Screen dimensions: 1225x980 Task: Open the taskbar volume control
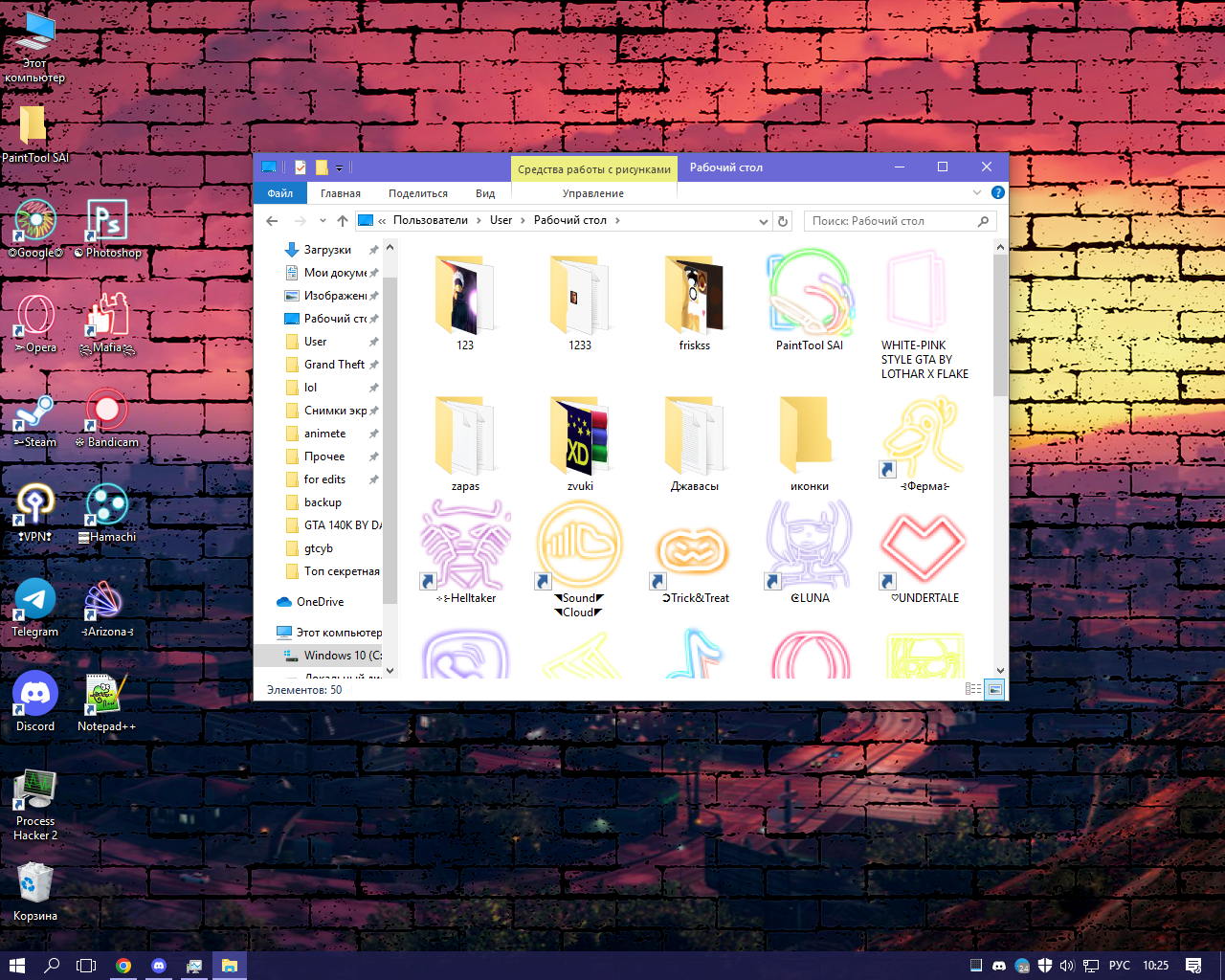pos(1067,966)
